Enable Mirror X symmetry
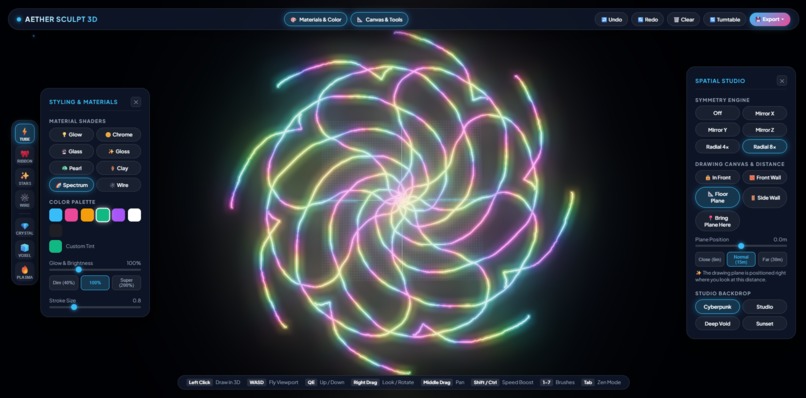 click(764, 113)
